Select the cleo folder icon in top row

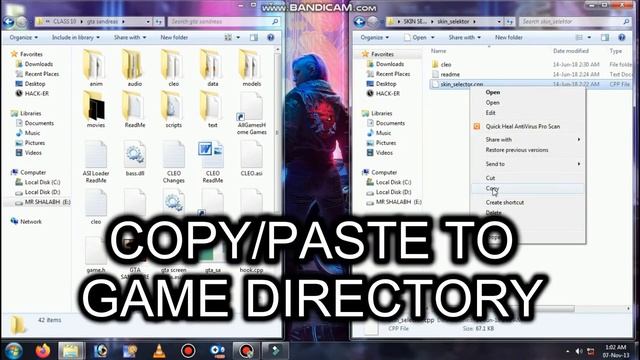(173, 68)
